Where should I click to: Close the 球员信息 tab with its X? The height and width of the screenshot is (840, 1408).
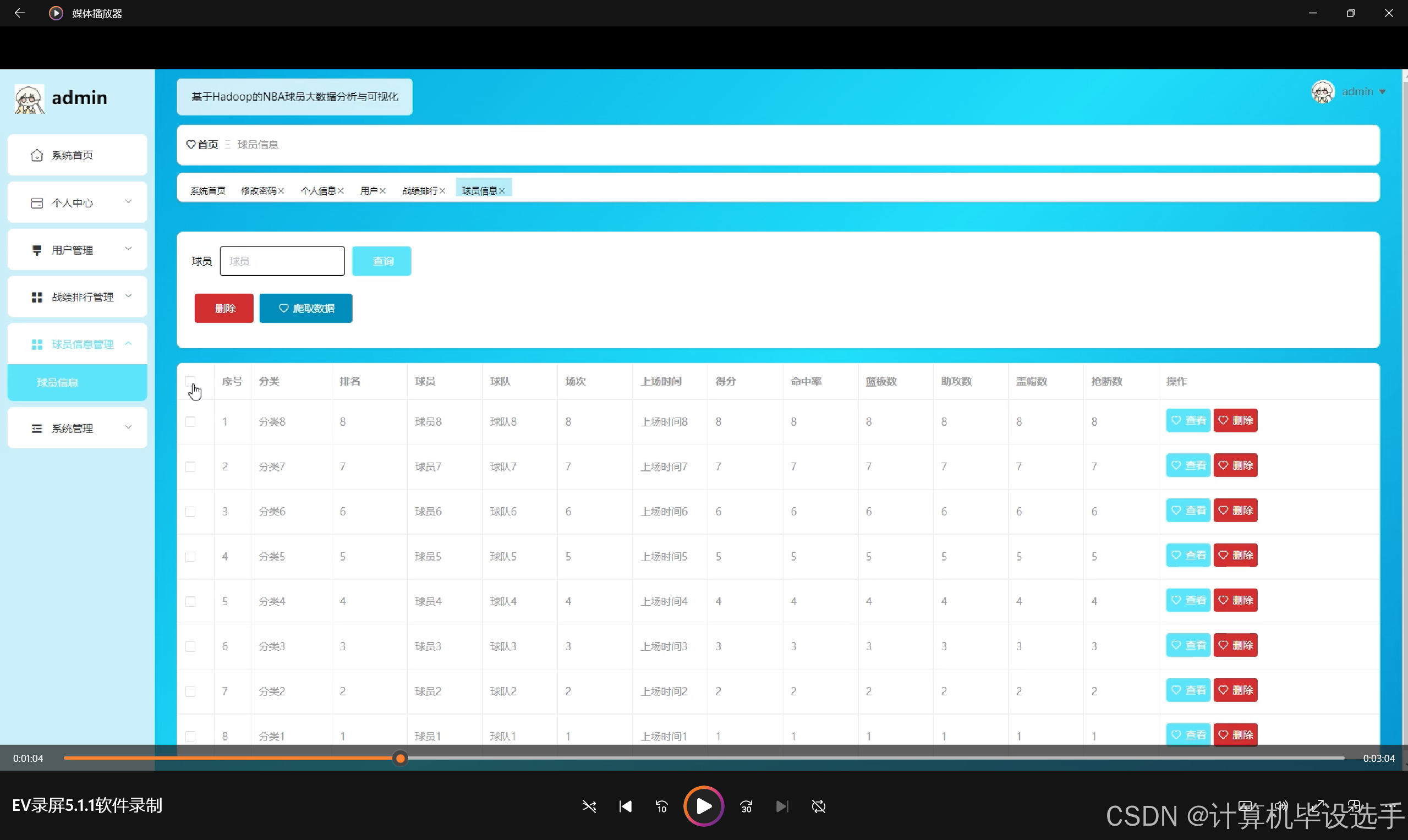[x=502, y=191]
